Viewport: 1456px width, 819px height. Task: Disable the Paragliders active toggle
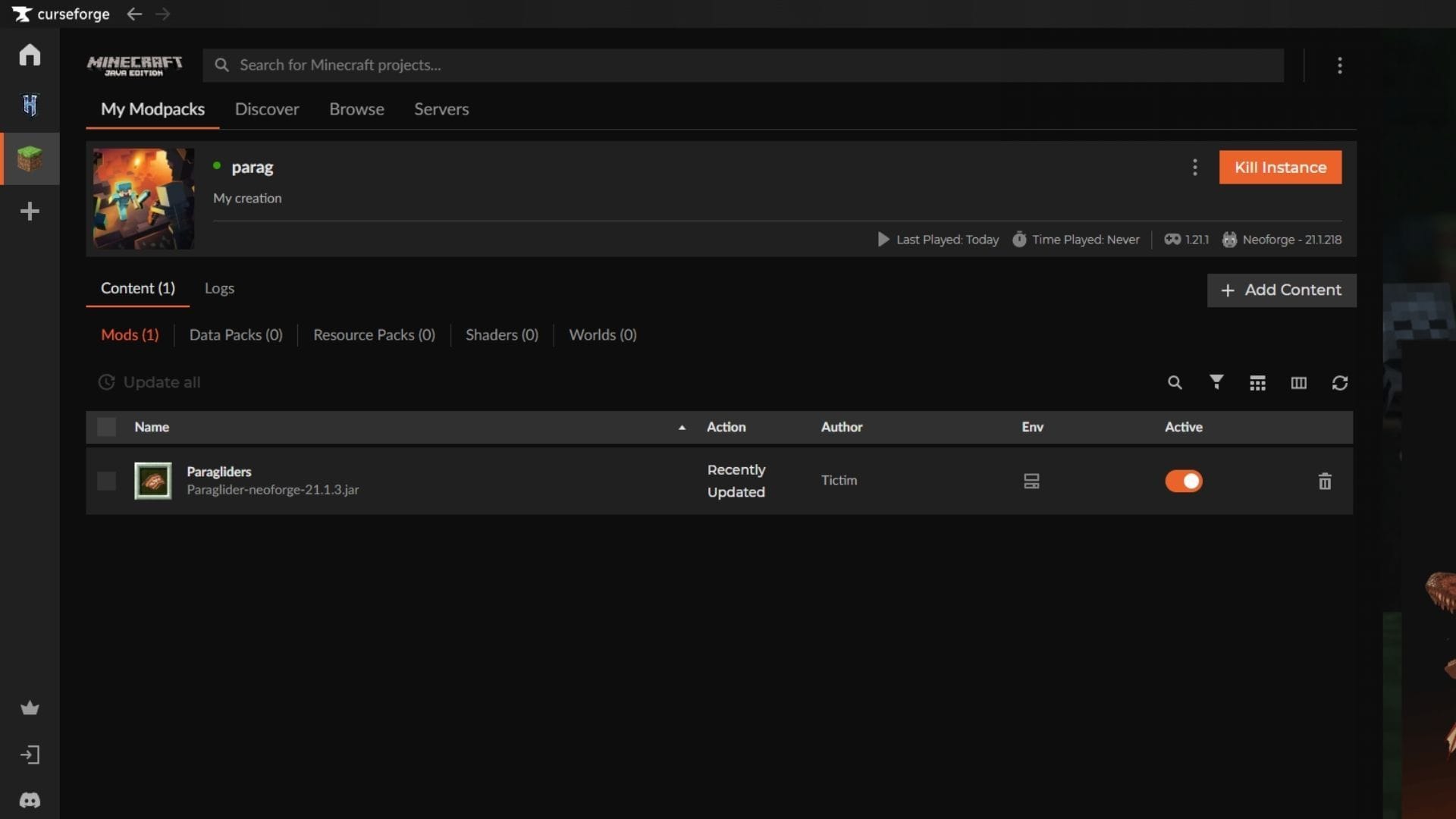1184,482
